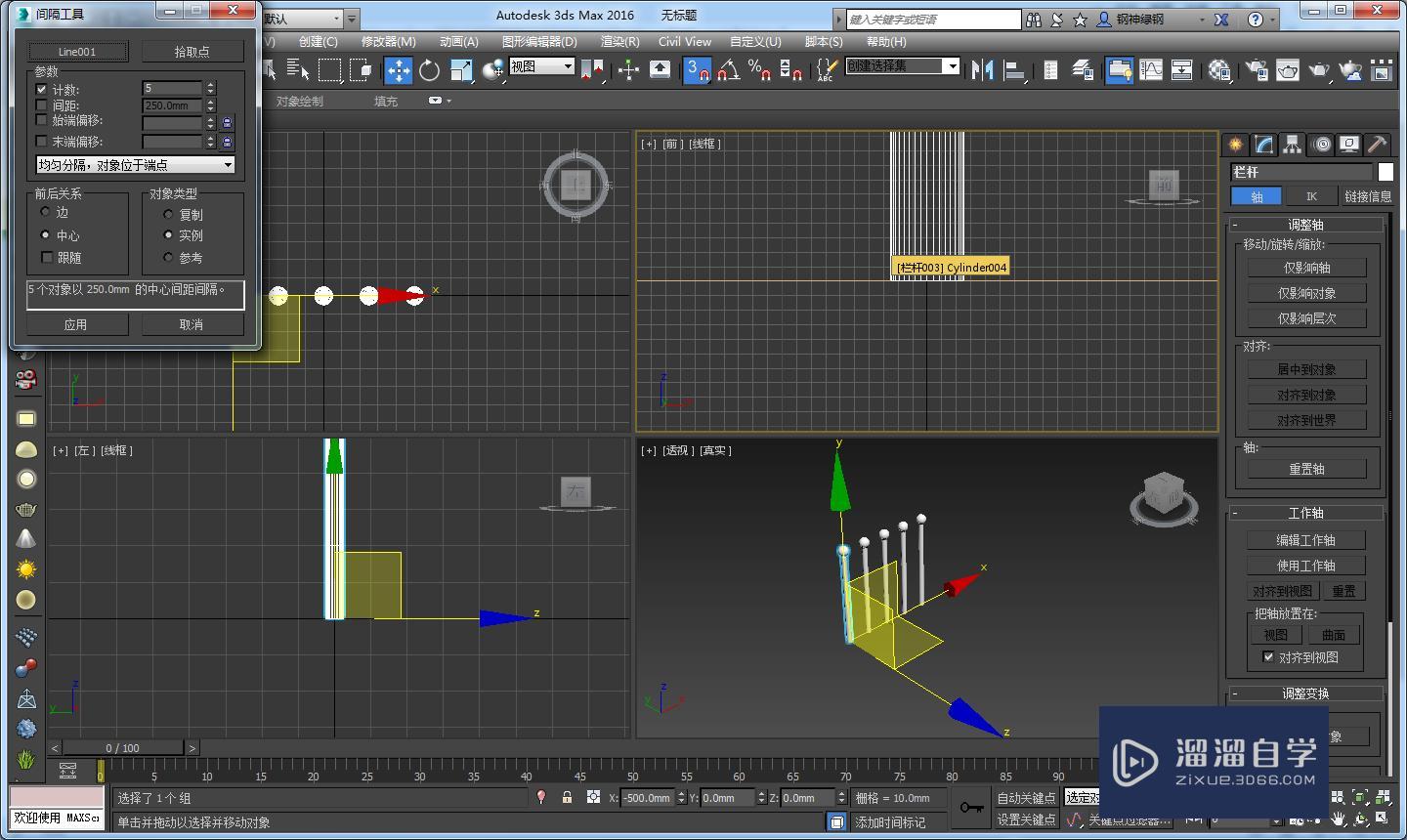Click the 应用 (Apply) button
1407x840 pixels.
(x=76, y=324)
